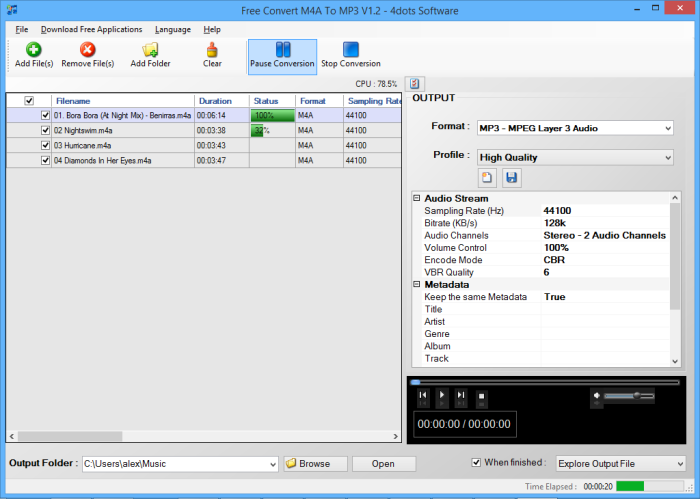This screenshot has height=499, width=700.
Task: Sort by the Duration column header
Action: [222, 101]
